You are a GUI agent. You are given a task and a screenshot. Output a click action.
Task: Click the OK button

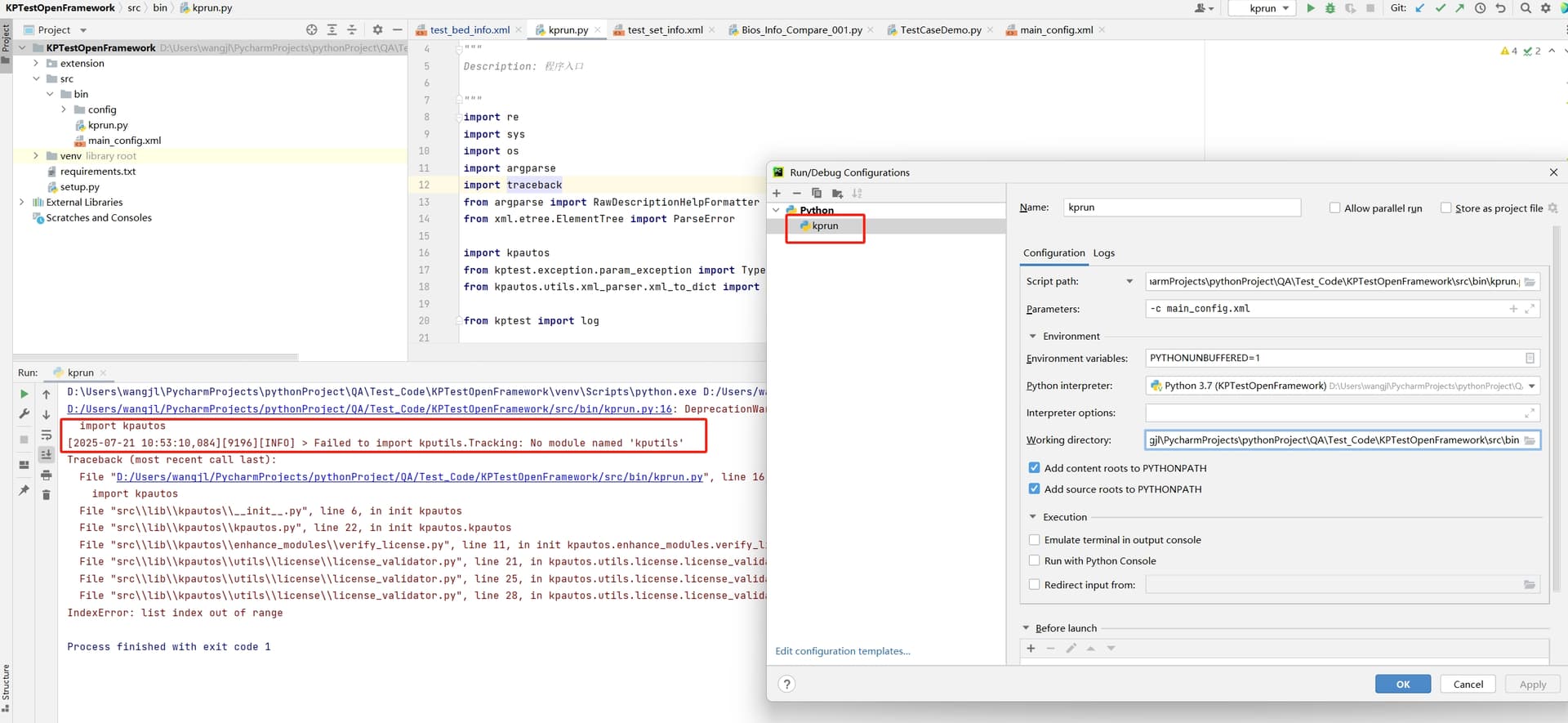(x=1402, y=685)
